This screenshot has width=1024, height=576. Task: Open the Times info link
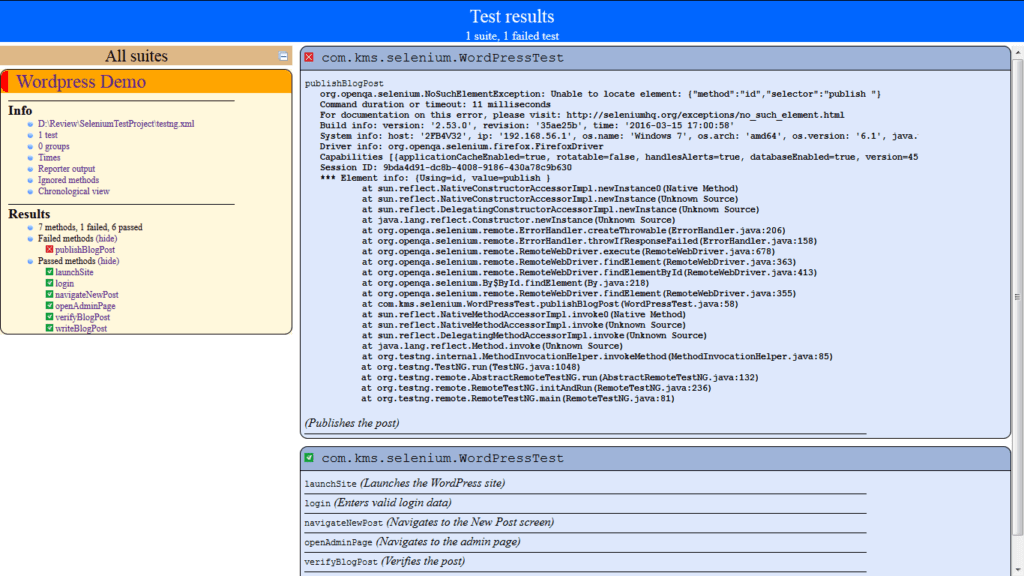(49, 157)
